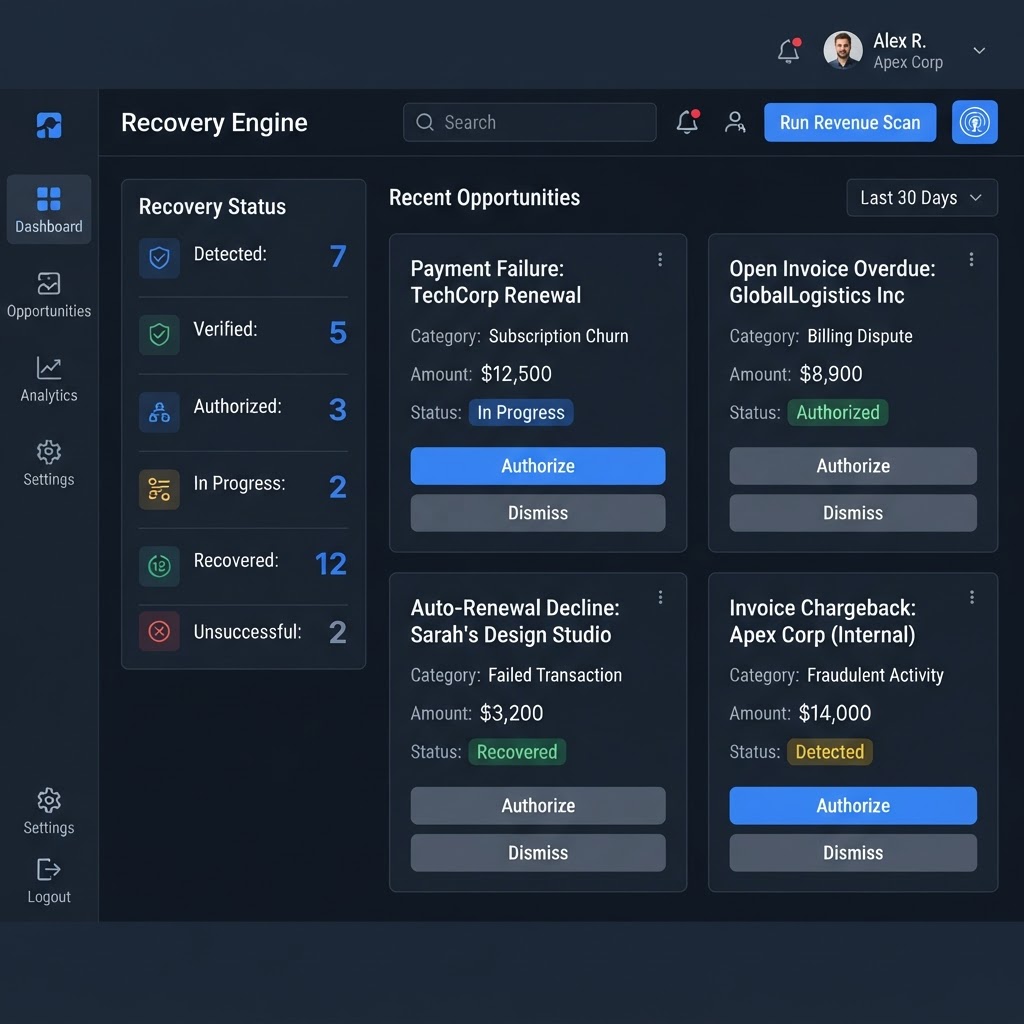Click the Detected shield icon
Screen dimensions: 1024x1024
159,259
